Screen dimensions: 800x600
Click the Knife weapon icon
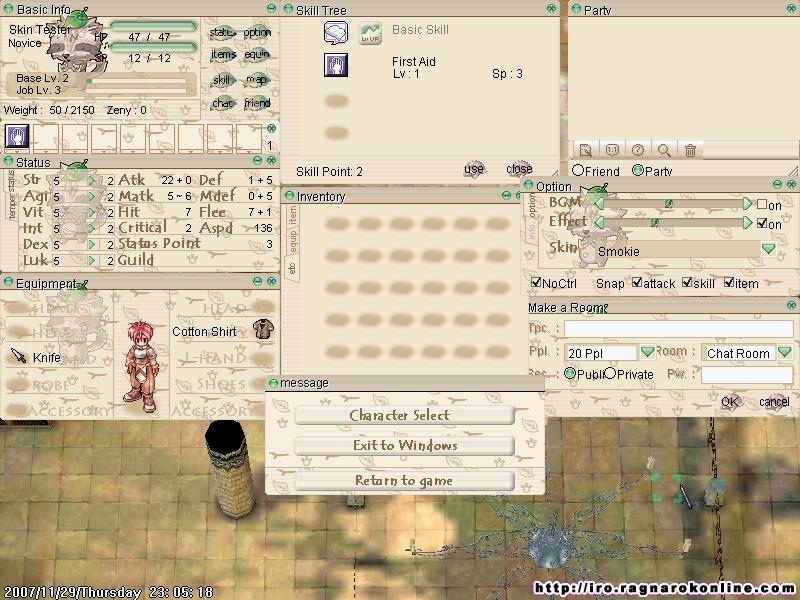(x=18, y=356)
